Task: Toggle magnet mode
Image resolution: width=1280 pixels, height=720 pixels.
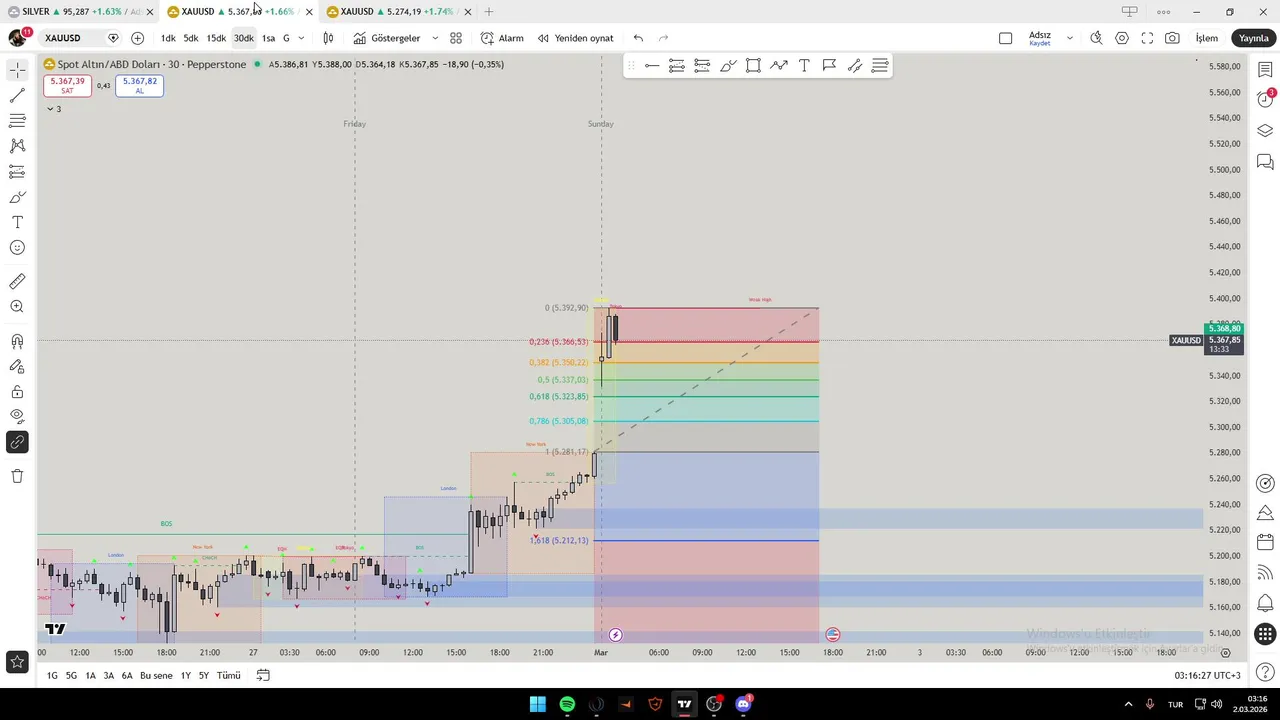Action: tap(17, 342)
